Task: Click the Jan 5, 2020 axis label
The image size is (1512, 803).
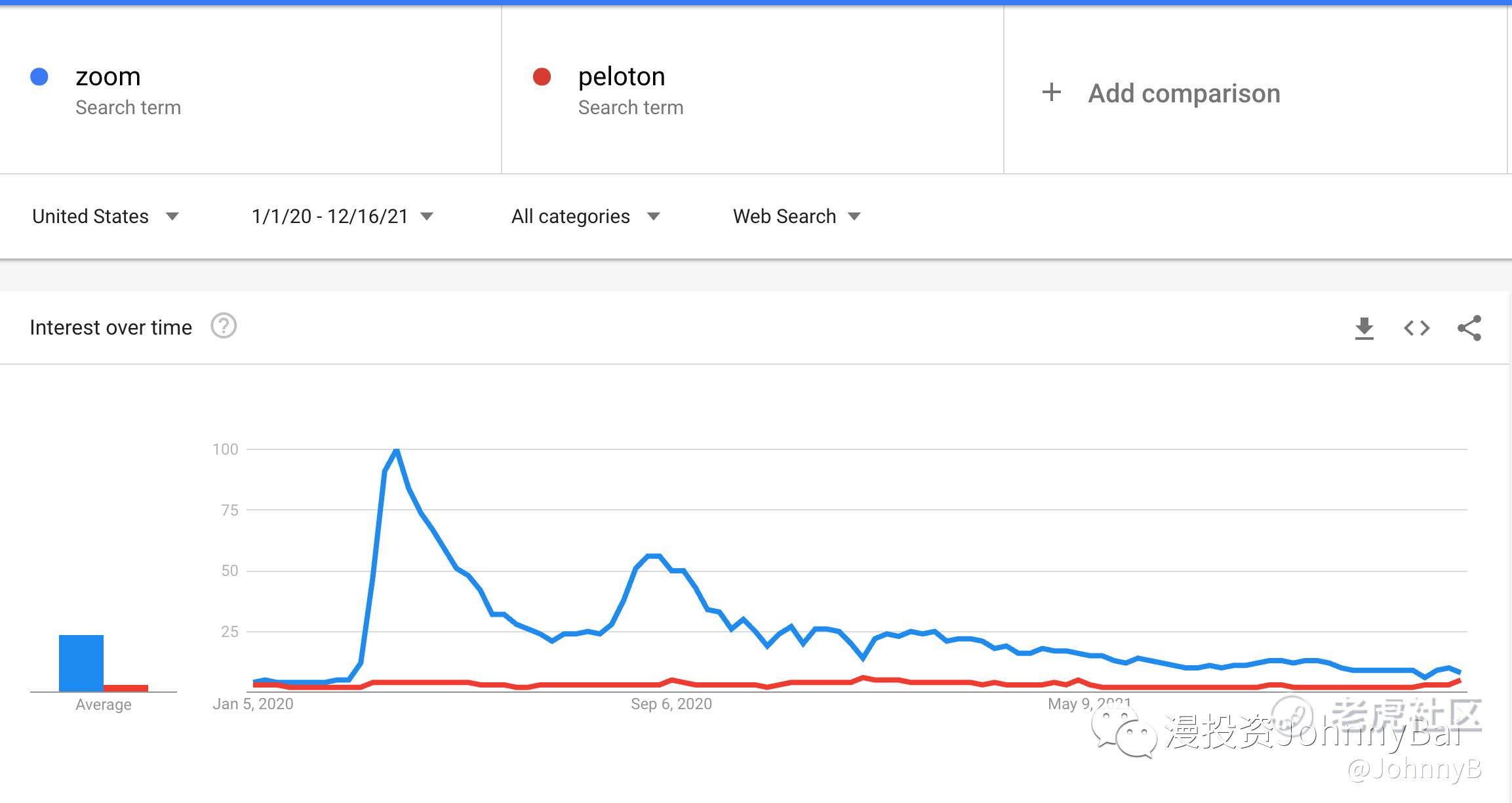Action: pyautogui.click(x=253, y=704)
